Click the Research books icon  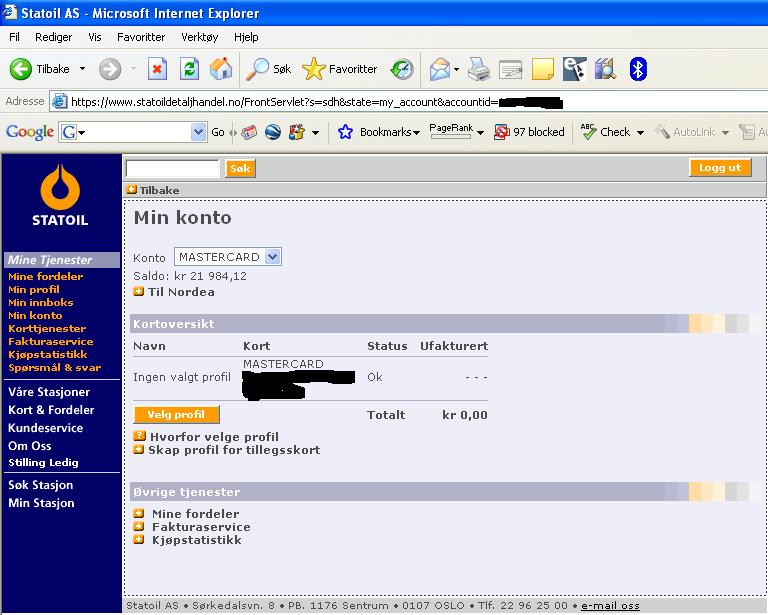pos(605,69)
